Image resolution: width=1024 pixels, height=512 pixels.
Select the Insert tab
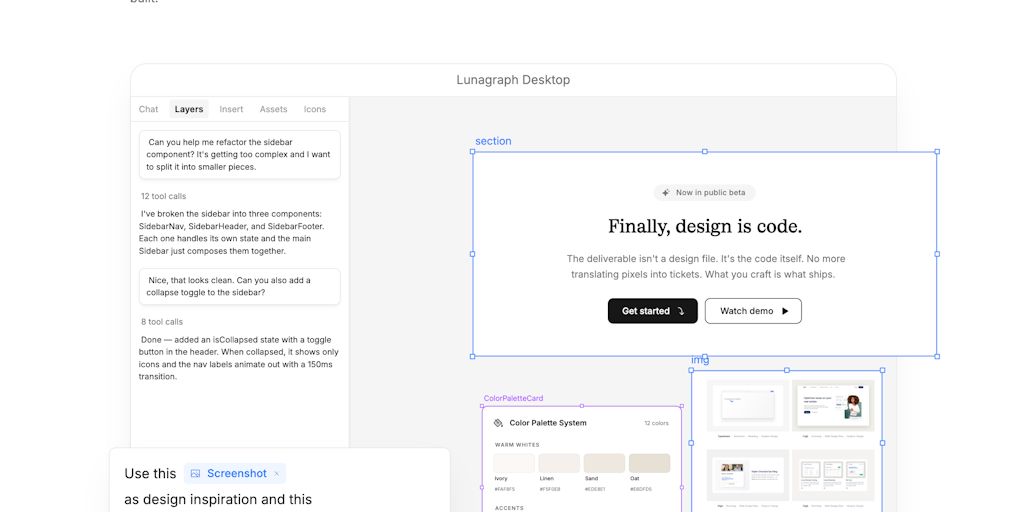231,109
